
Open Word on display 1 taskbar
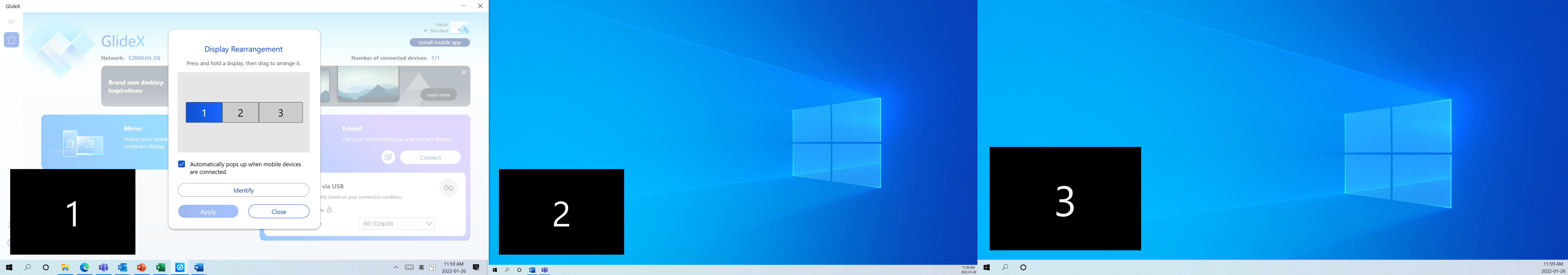click(x=199, y=268)
